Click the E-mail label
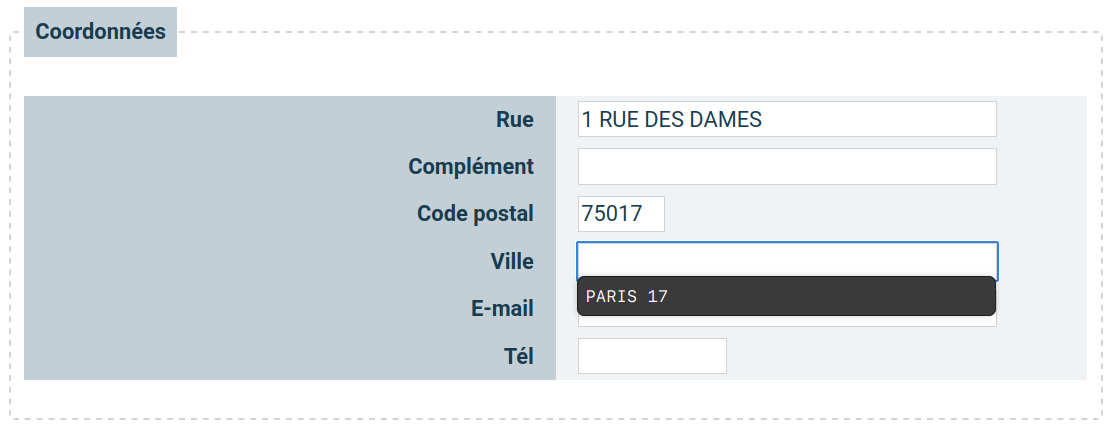Viewport: 1111px width, 428px height. (502, 309)
